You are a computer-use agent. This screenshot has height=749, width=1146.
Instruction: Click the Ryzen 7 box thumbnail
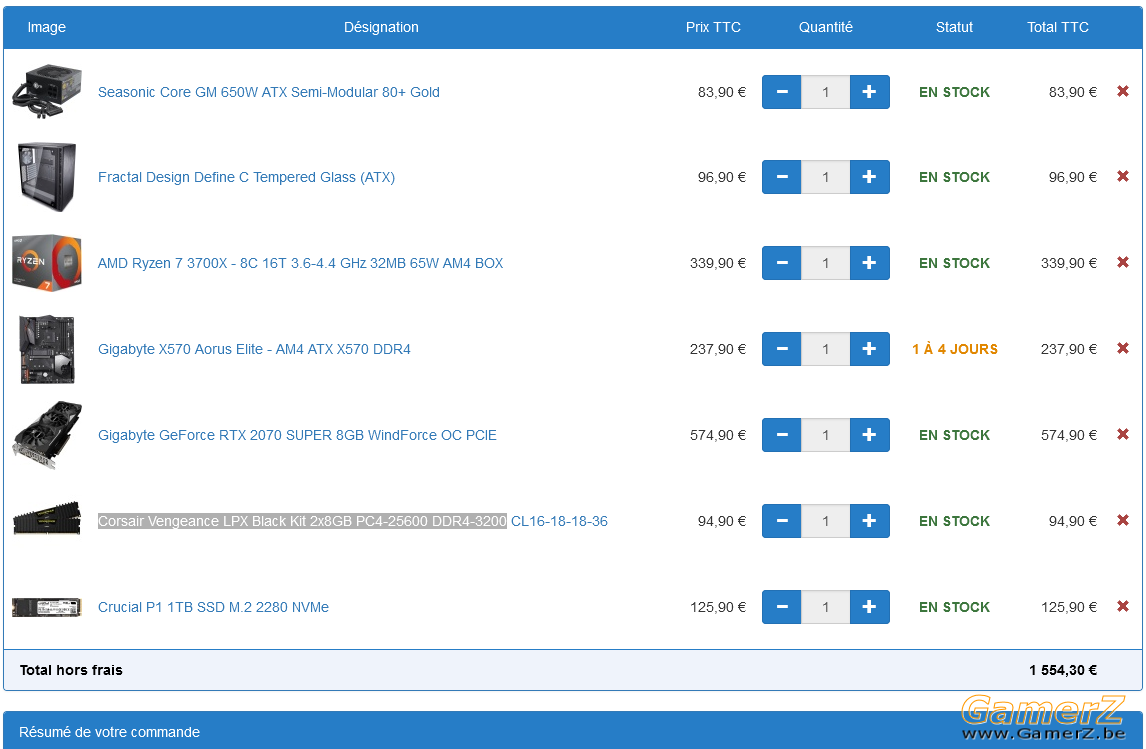pyautogui.click(x=47, y=263)
